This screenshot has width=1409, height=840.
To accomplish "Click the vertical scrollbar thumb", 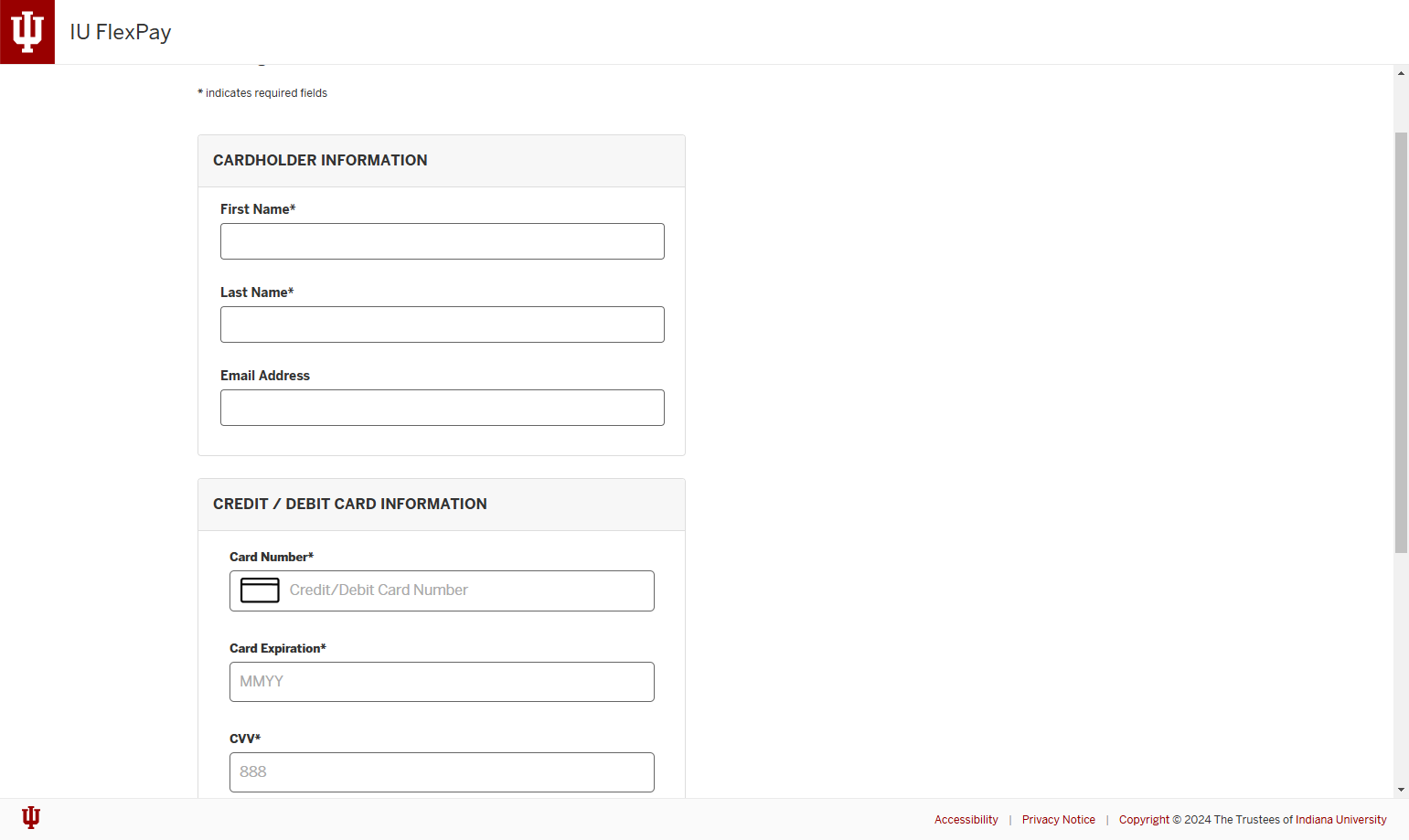I will [x=1401, y=343].
